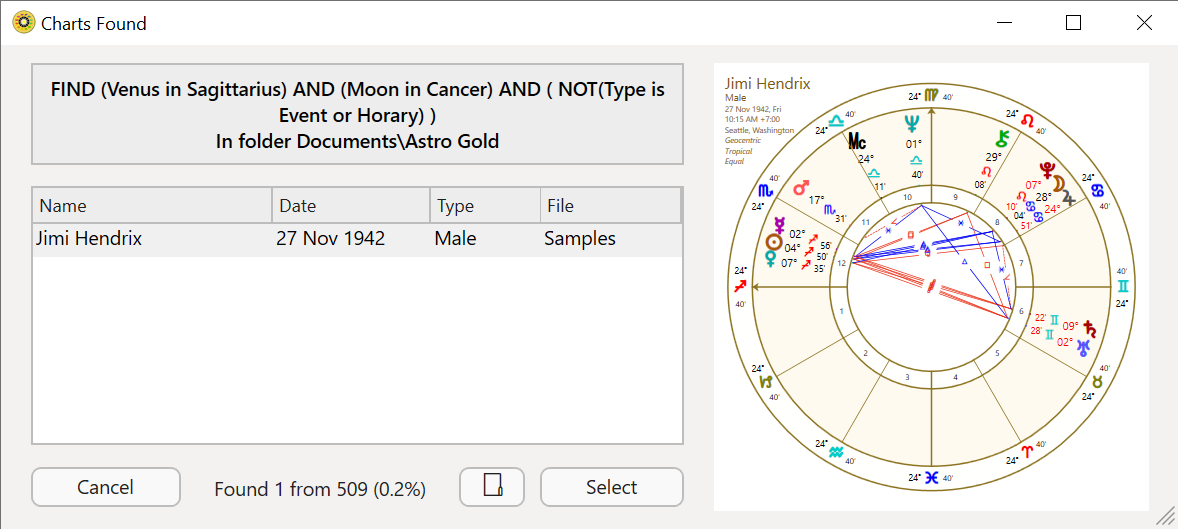Click the Found 1 from 509 status text
This screenshot has width=1178, height=529.
(x=320, y=489)
